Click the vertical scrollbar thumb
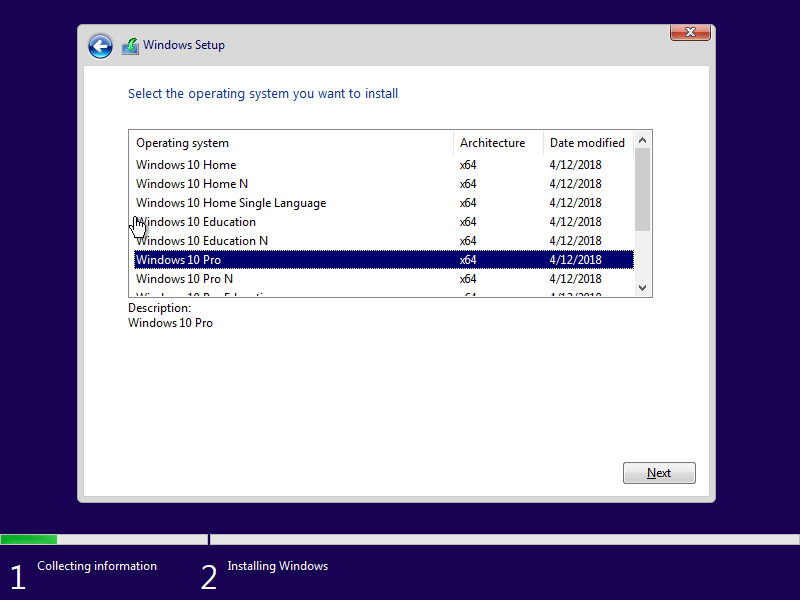The image size is (800, 600). pos(642,190)
